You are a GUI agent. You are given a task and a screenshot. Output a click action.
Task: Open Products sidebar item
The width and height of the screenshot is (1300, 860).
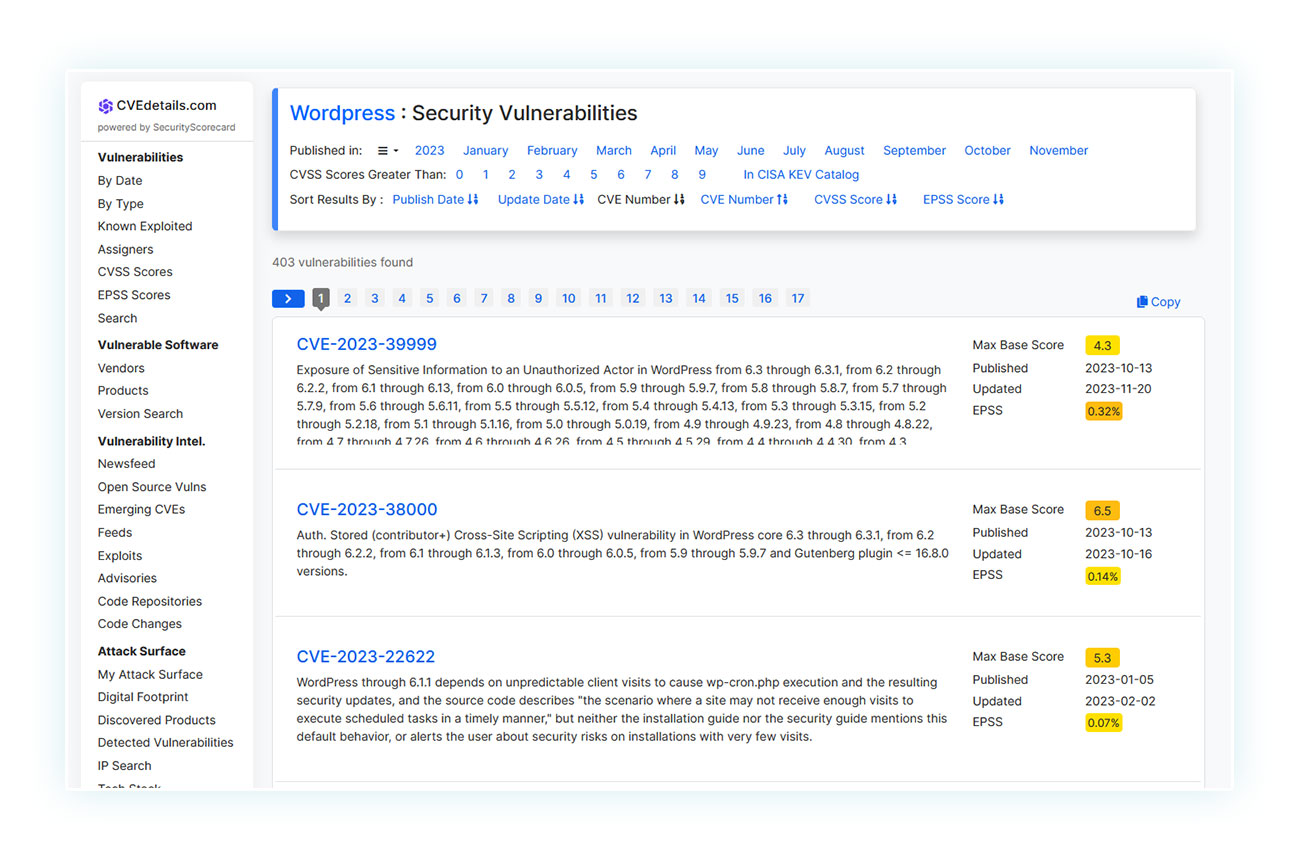pos(123,391)
